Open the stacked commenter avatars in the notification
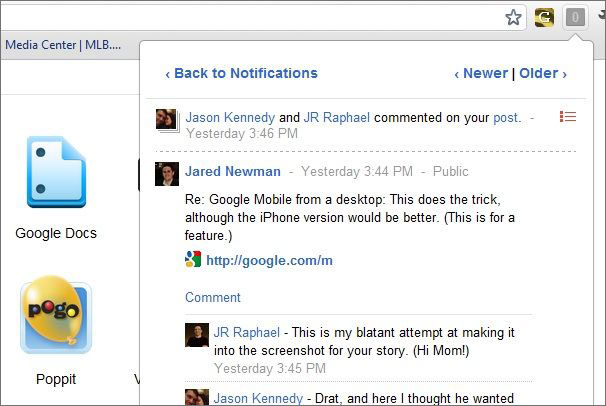Screen dimensions: 606x406 click(x=167, y=120)
